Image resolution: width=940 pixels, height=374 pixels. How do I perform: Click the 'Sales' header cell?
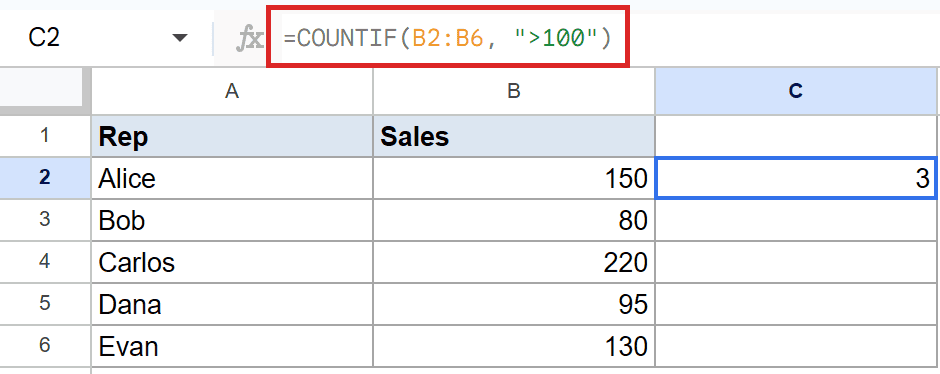pos(514,136)
